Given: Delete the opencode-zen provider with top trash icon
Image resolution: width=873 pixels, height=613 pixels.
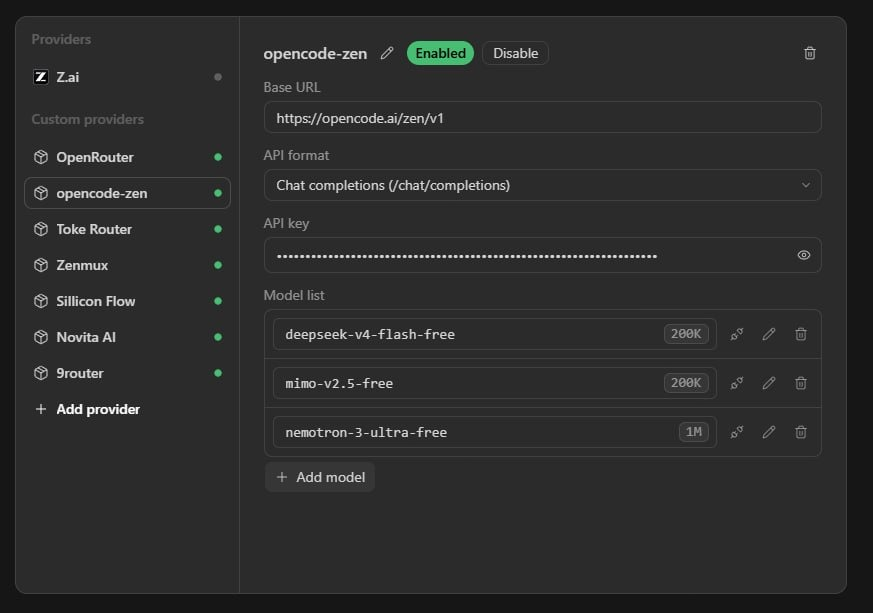Looking at the screenshot, I should (810, 53).
